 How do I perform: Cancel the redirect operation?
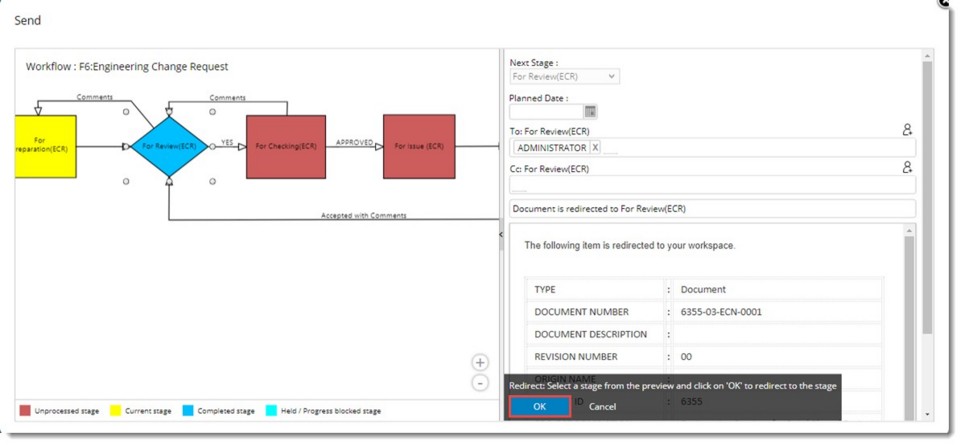[x=602, y=407]
